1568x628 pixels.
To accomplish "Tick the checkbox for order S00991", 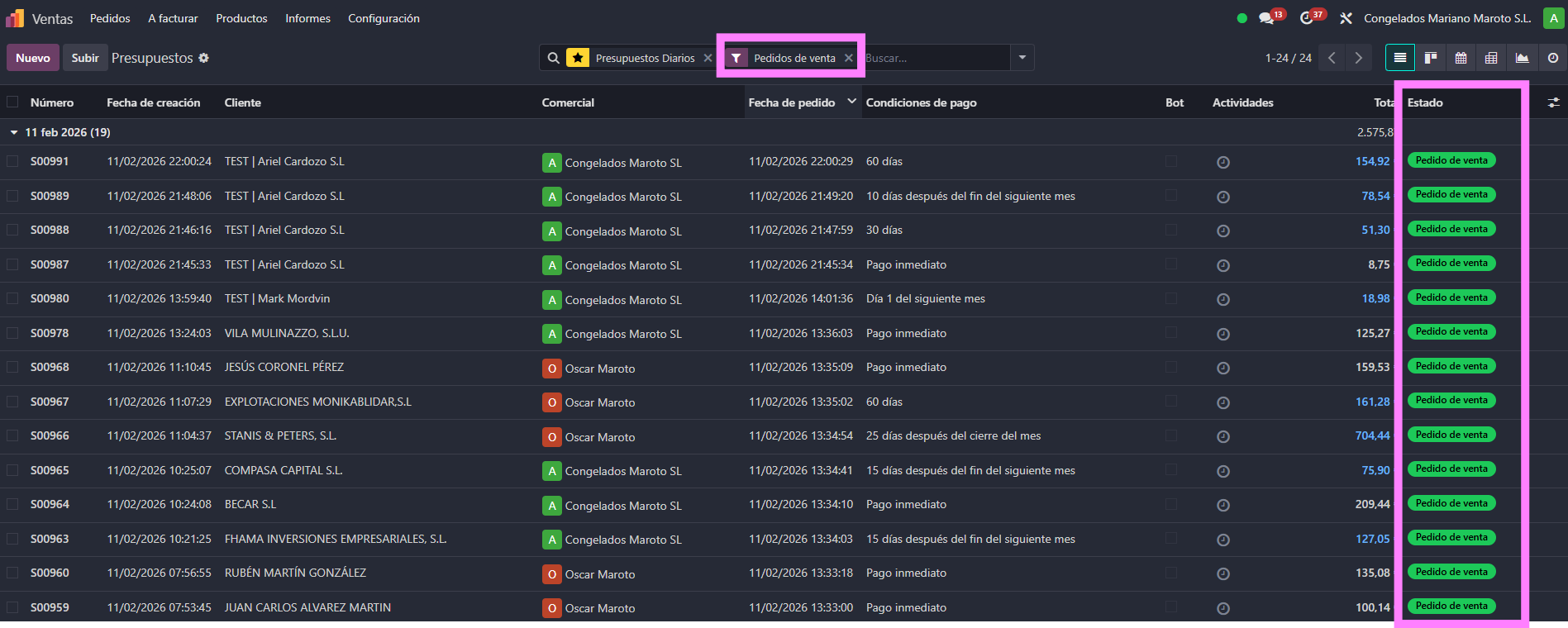I will coord(12,162).
